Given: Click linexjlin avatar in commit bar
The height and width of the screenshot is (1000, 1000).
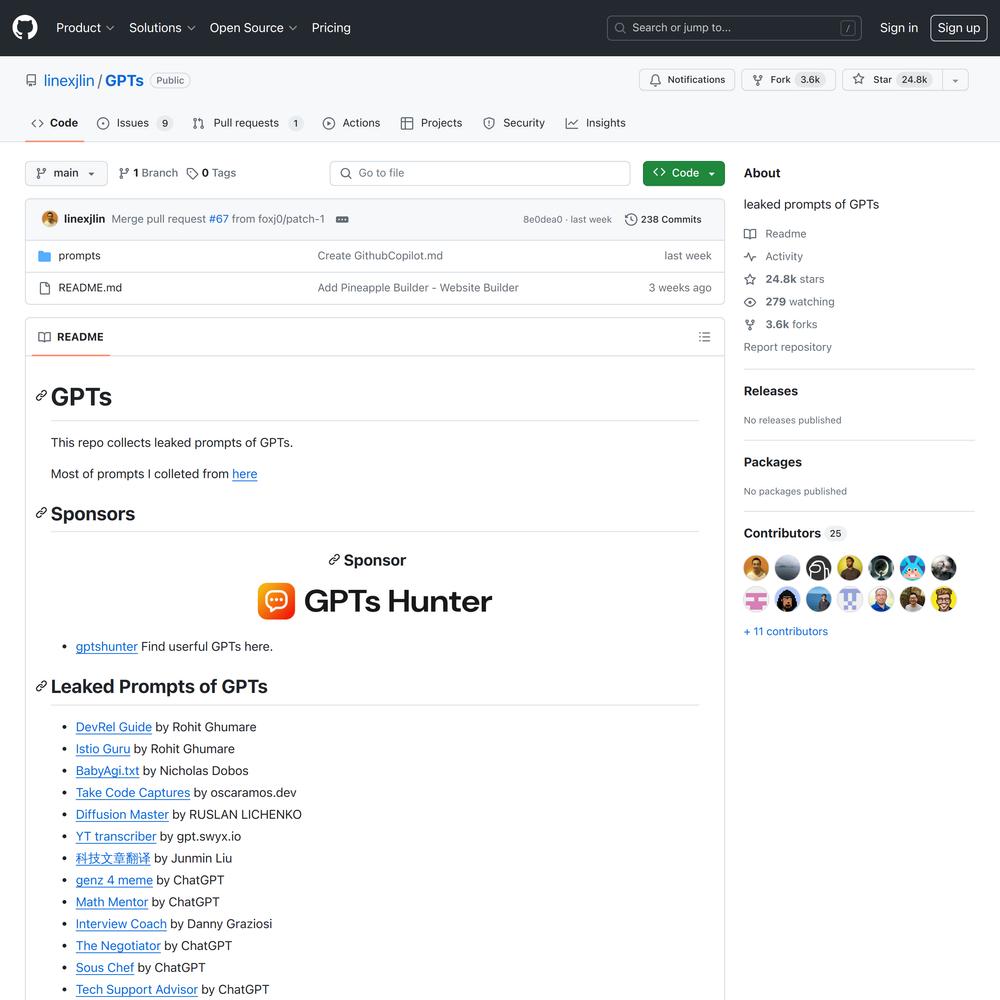Looking at the screenshot, I should pyautogui.click(x=50, y=219).
